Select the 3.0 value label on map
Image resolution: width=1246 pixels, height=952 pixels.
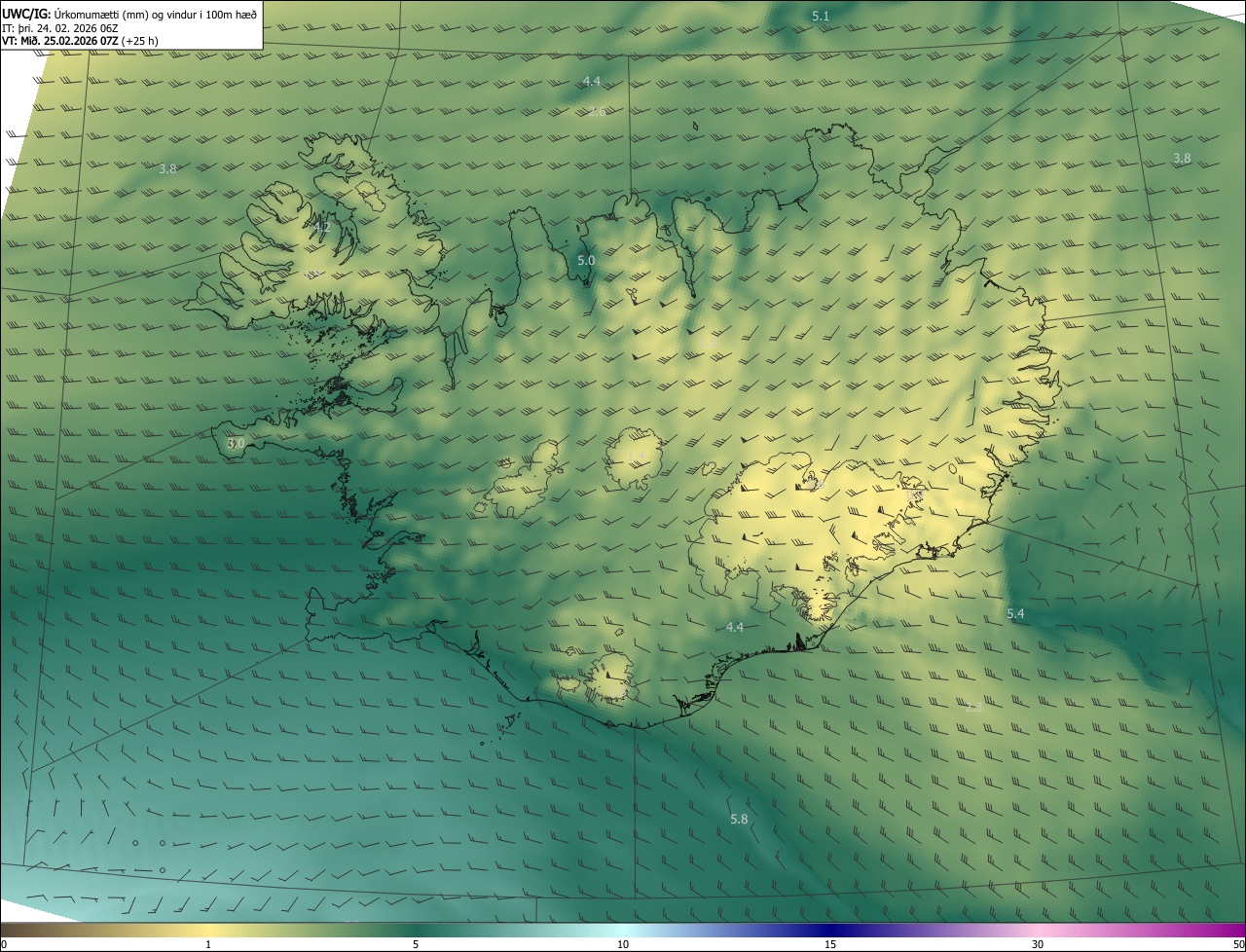click(x=236, y=443)
